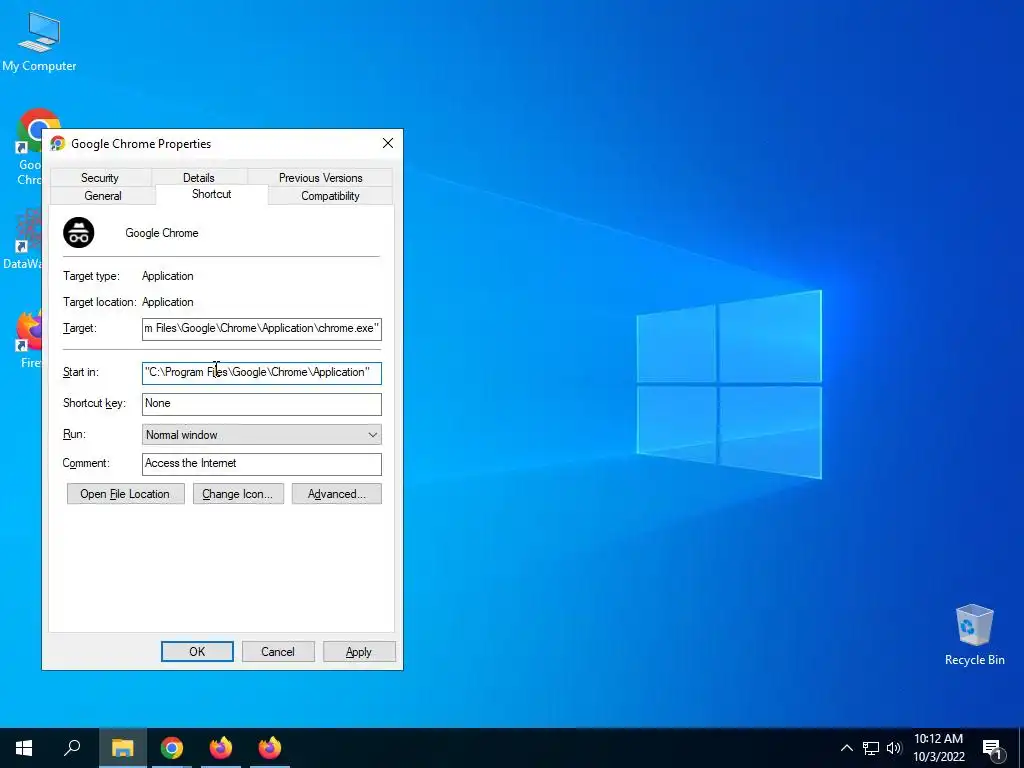Click the incognito icon in Shortcut tab

(78, 232)
